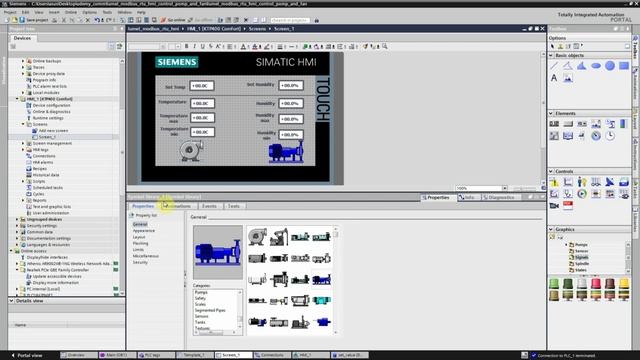Select the Gauge element in Elements
The height and width of the screenshot is (360, 640).
tap(596, 136)
